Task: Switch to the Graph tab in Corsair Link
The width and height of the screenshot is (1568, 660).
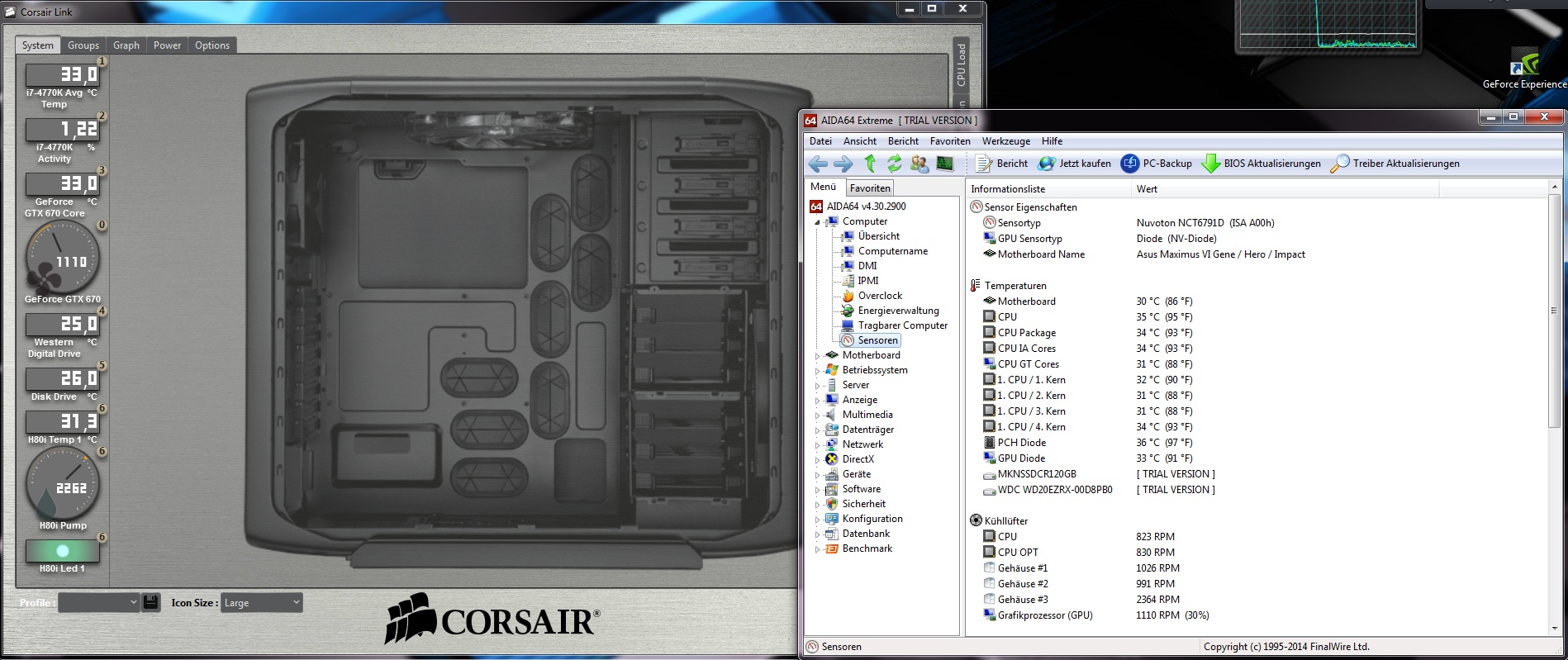Action: (x=126, y=45)
